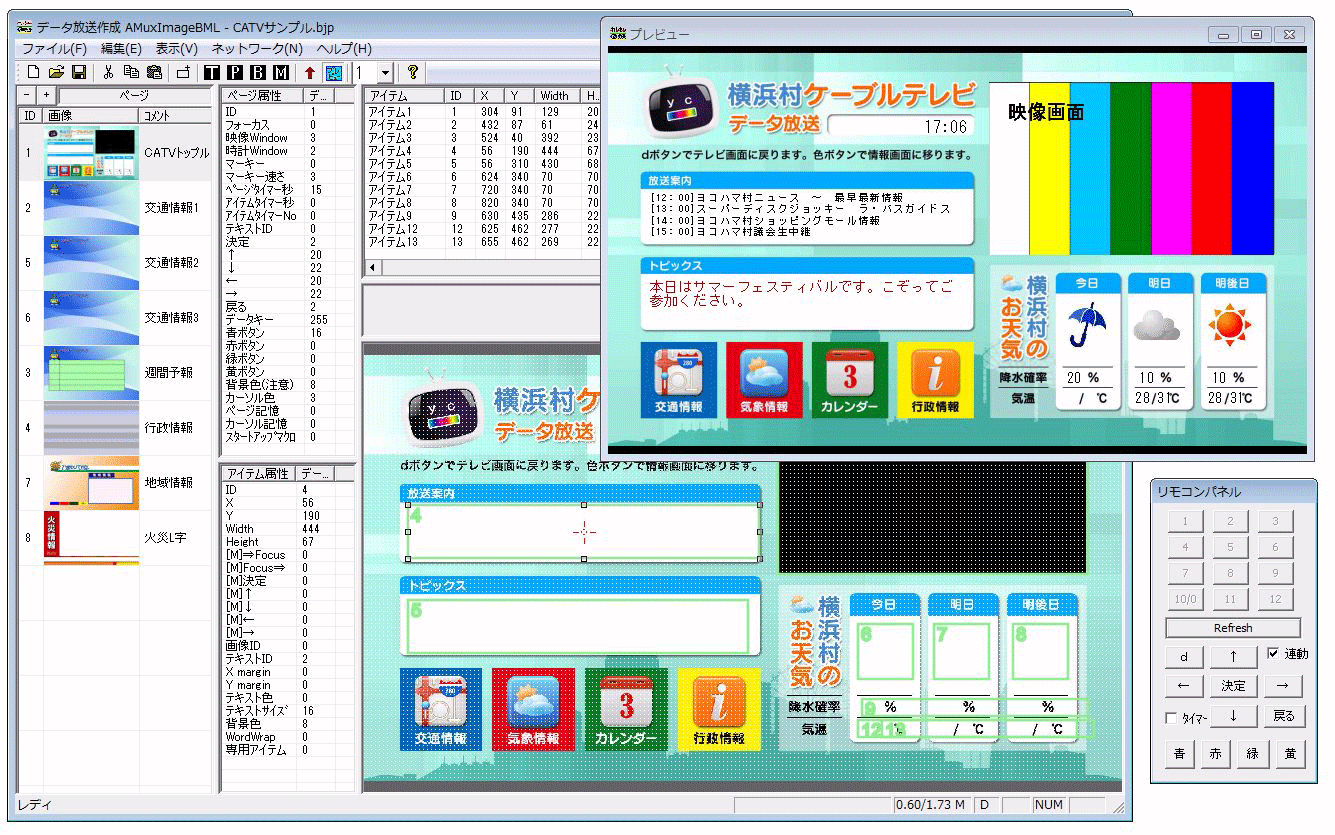Screen dimensions: 1335x835
Task: Click the 背景色(注意) page attribute row
Action: pos(286,385)
